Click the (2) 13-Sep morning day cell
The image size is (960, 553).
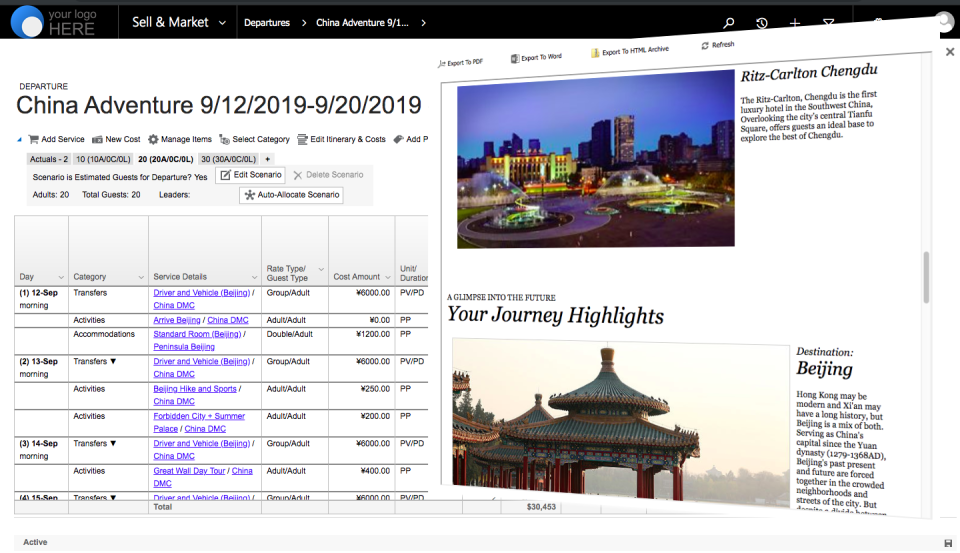click(x=41, y=368)
